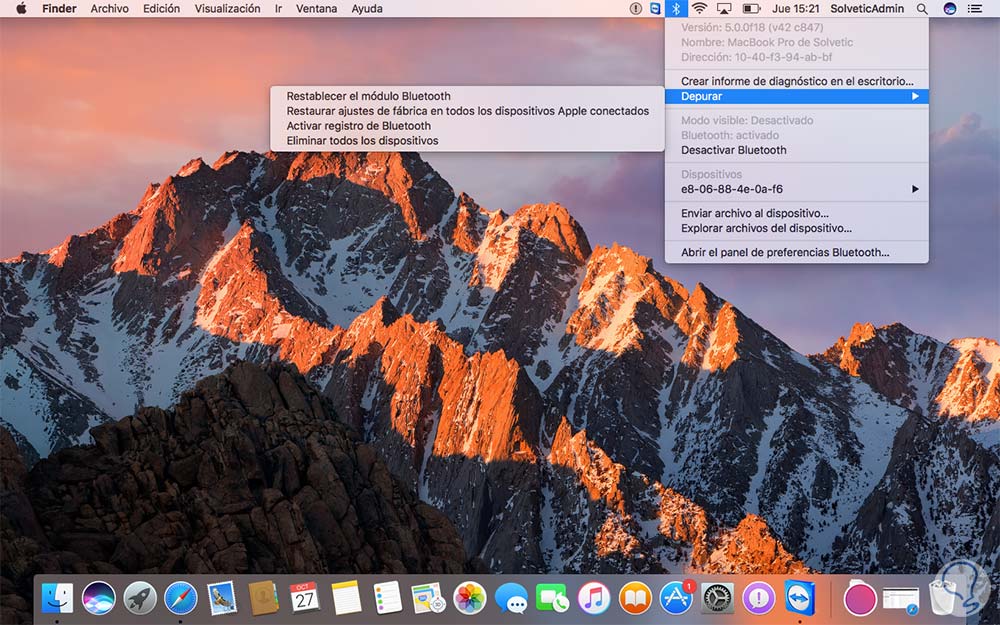Open pink circle item in Dock
This screenshot has height=625, width=1000.
[x=860, y=599]
